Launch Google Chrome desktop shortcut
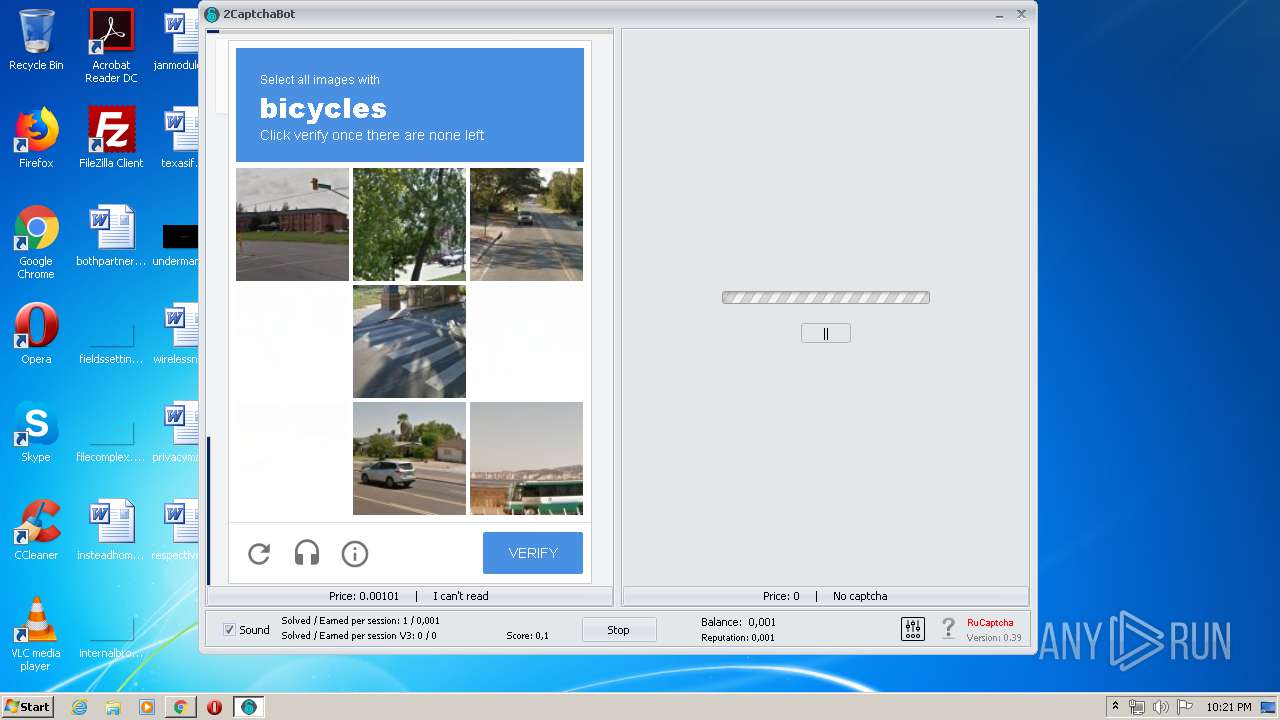The width and height of the screenshot is (1280, 720). pyautogui.click(x=36, y=242)
